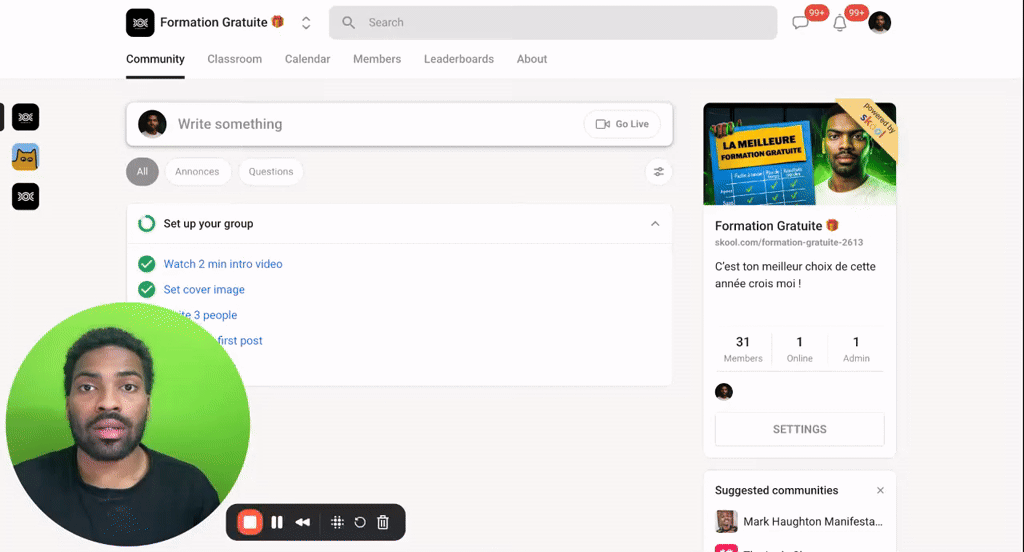The image size is (1024, 552).
Task: Open the notifications bell
Action: tap(840, 24)
